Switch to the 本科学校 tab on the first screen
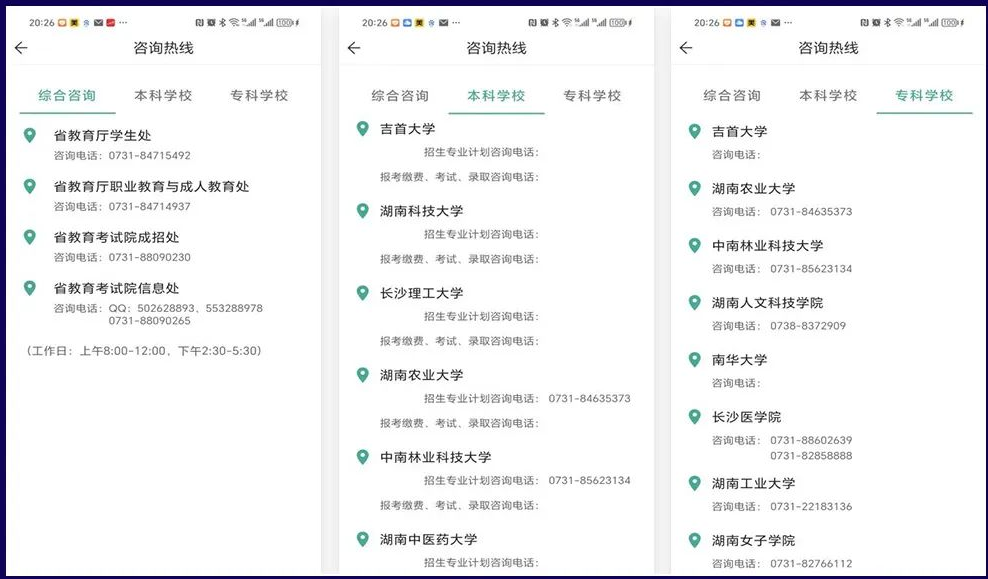The height and width of the screenshot is (579, 988). 163,96
